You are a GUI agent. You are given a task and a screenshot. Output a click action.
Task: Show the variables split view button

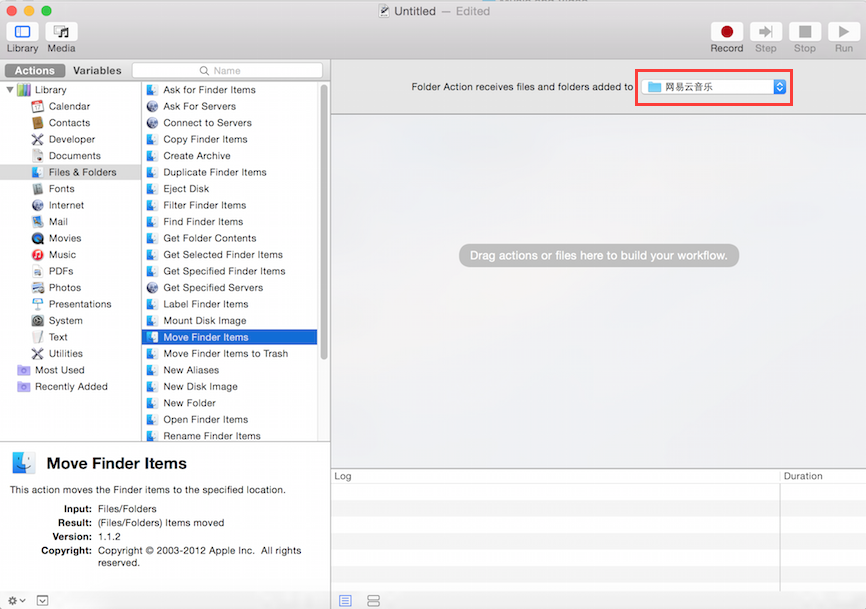click(x=373, y=600)
